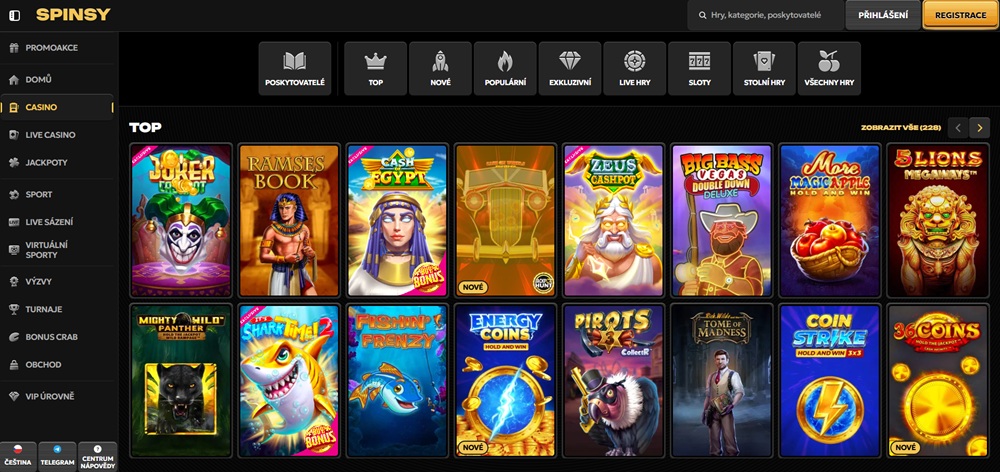1000x472 pixels.
Task: Open More Magic Apple game
Action: tap(830, 221)
